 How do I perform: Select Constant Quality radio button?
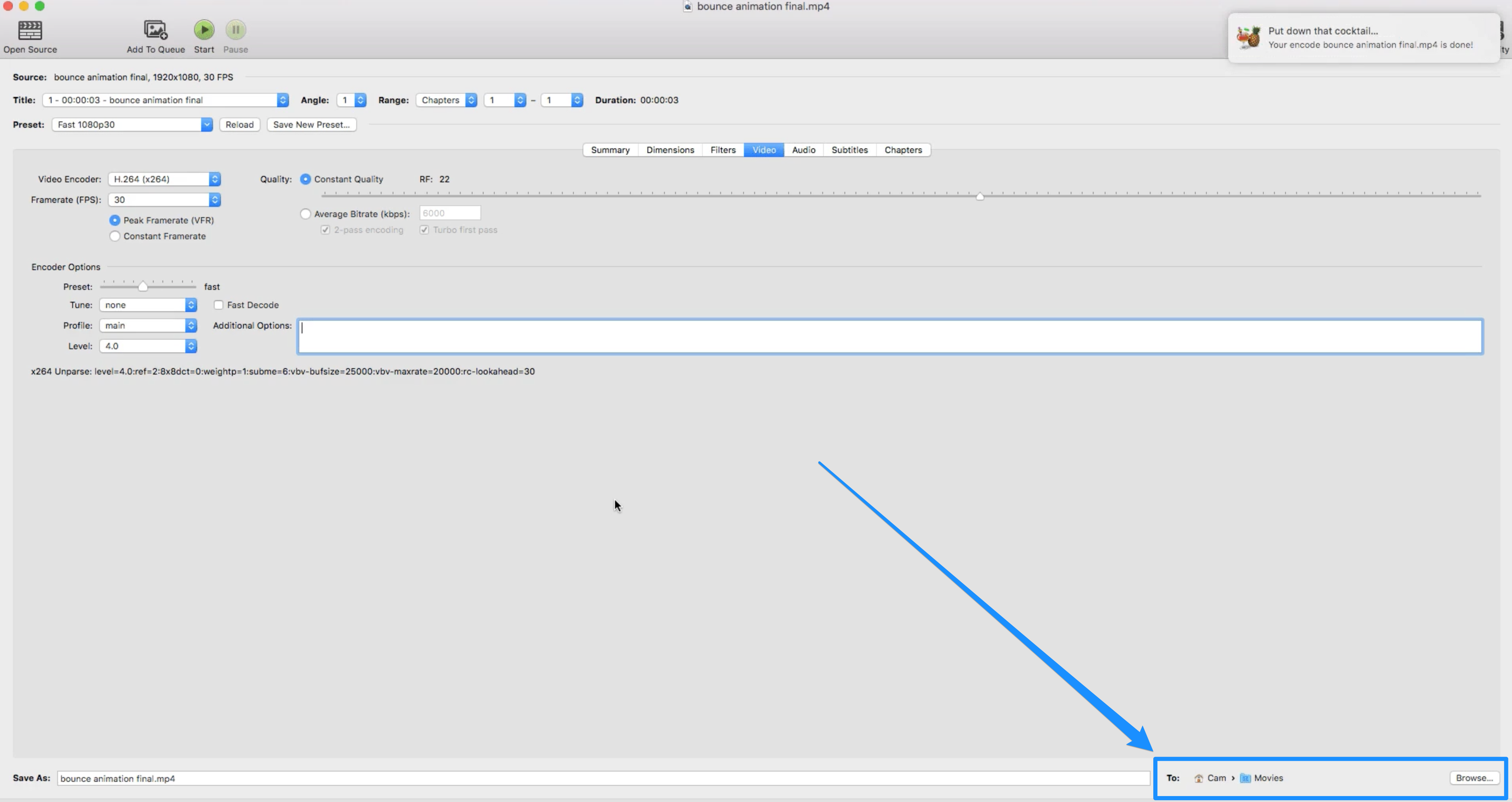tap(305, 179)
